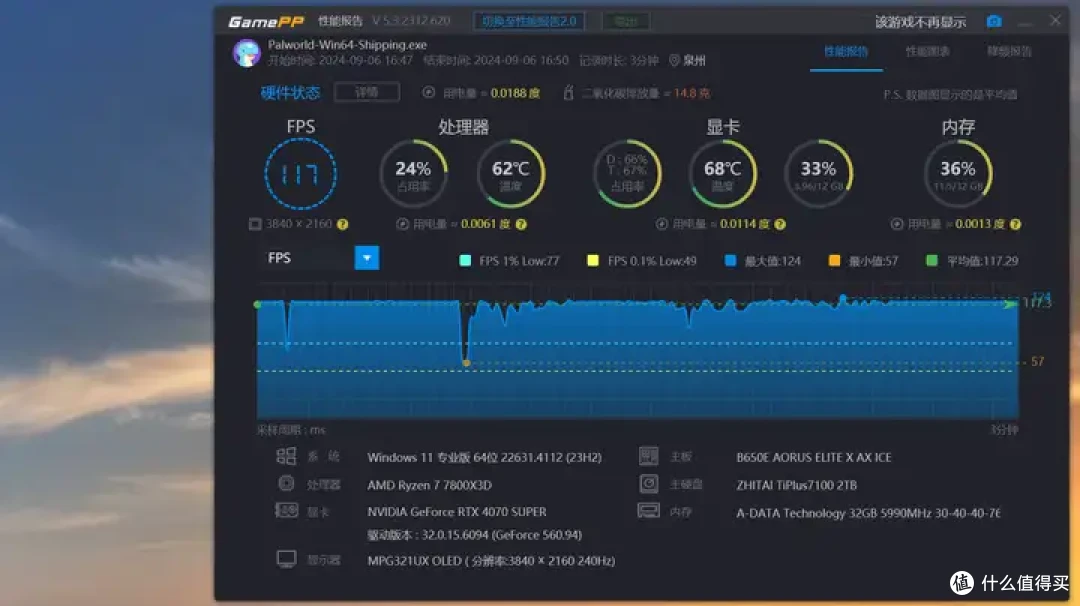The width and height of the screenshot is (1080, 606).
Task: Click the CPU temperature 62℃ gauge
Action: [510, 174]
